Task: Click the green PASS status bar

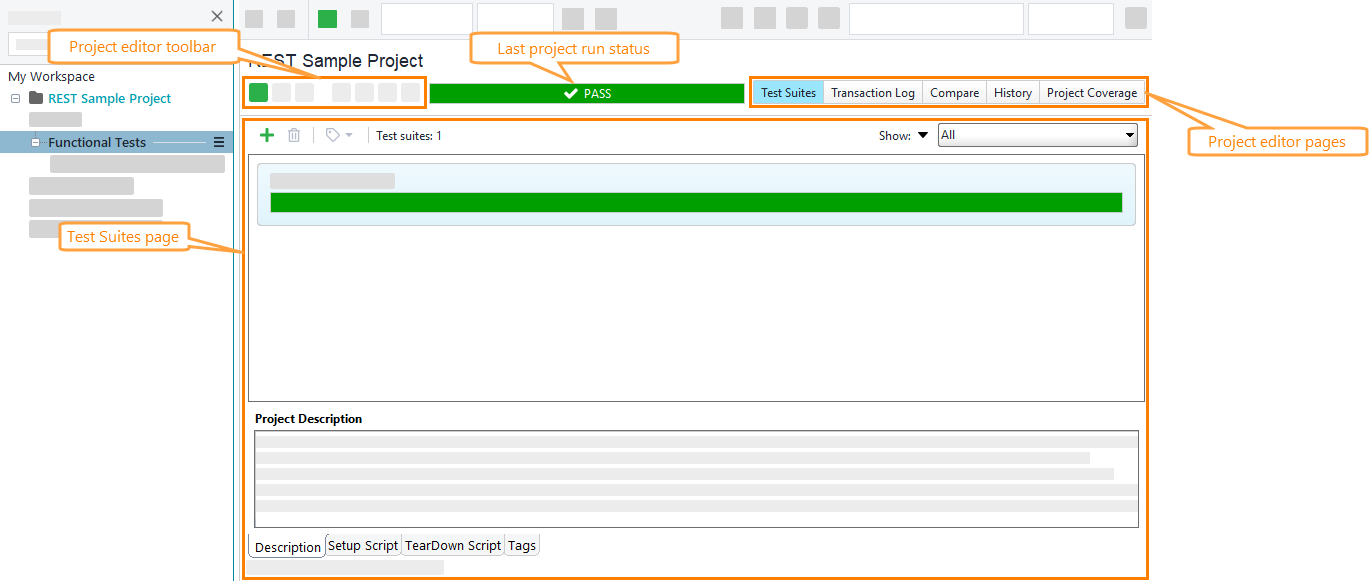Action: tap(587, 92)
